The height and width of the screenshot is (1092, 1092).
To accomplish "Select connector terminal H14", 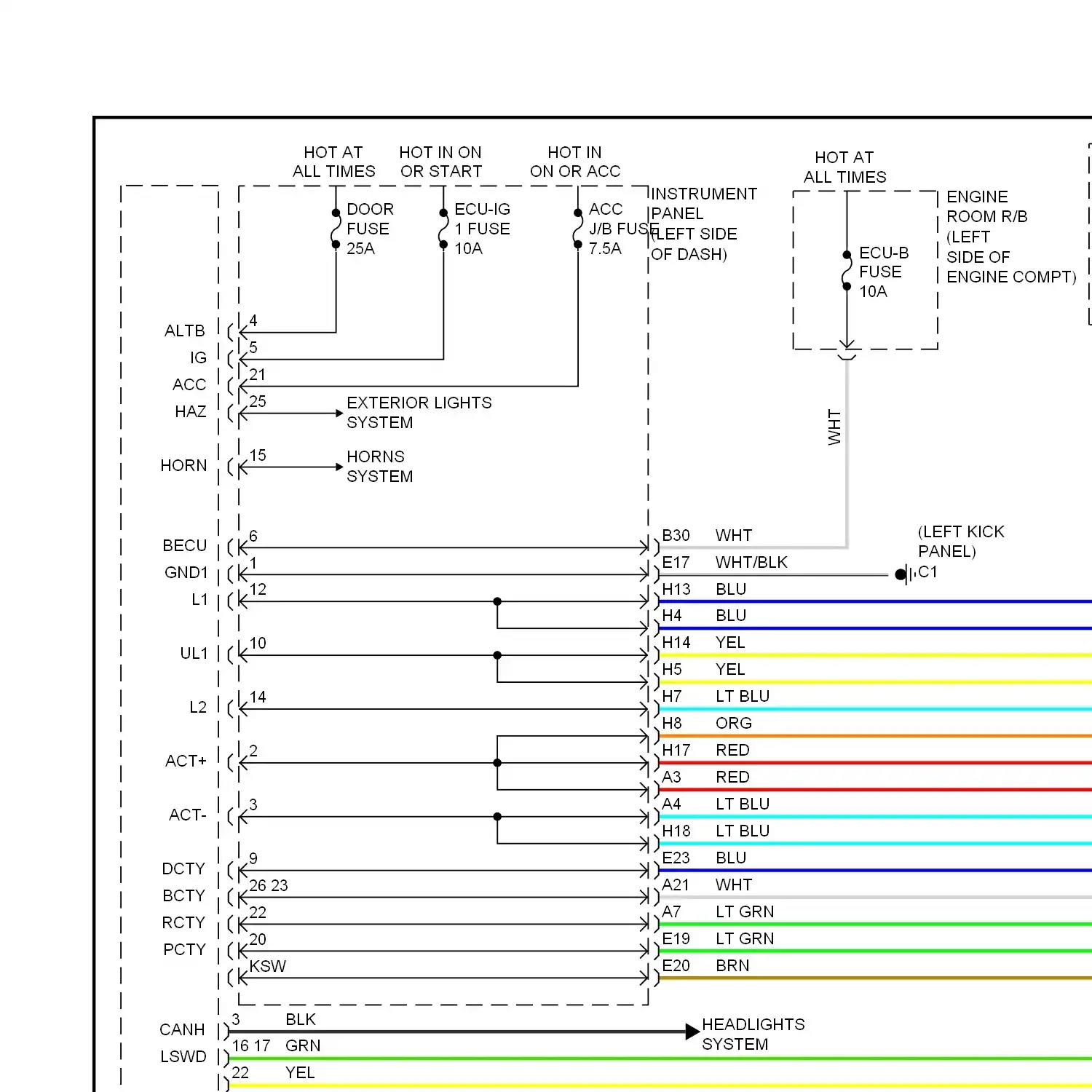I will point(676,642).
